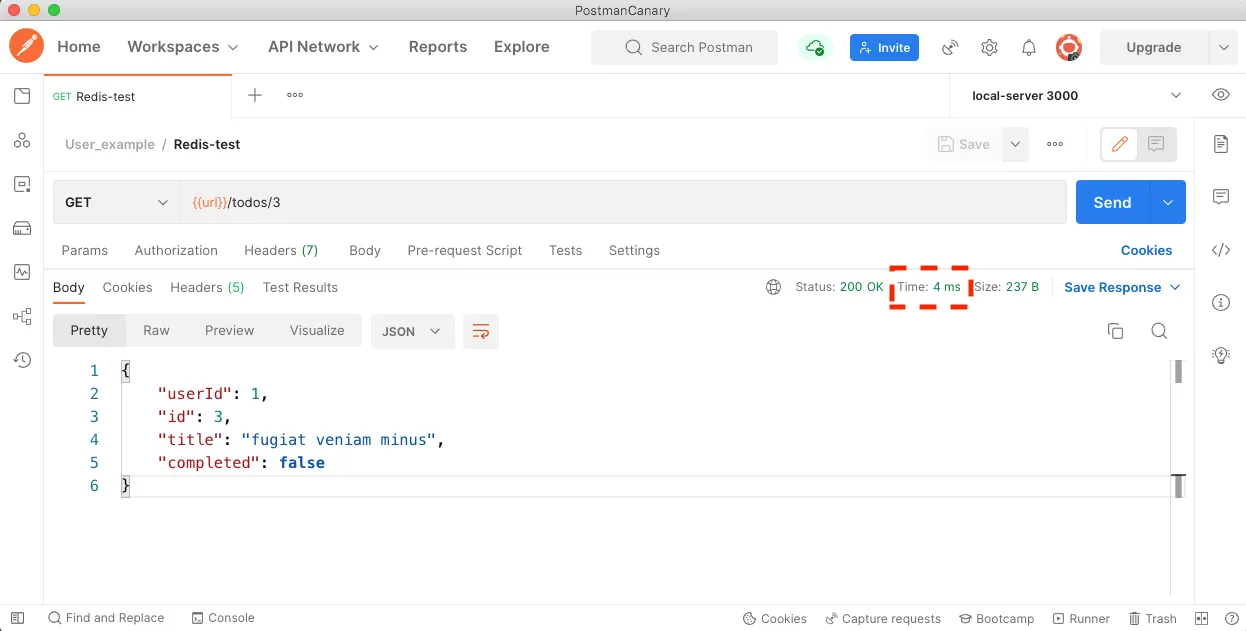Open Explore in the top navigation
Image resolution: width=1246 pixels, height=631 pixels.
(522, 47)
